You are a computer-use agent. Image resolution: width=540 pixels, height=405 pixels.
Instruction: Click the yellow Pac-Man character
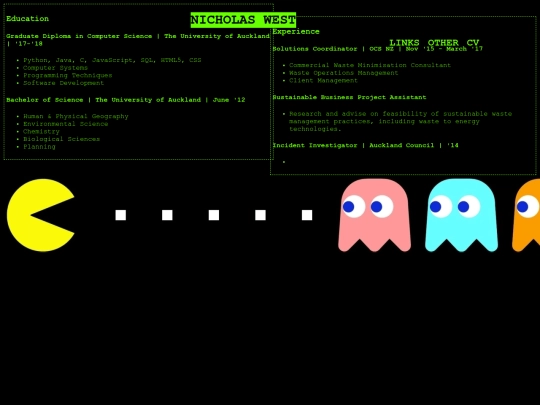click(41, 215)
